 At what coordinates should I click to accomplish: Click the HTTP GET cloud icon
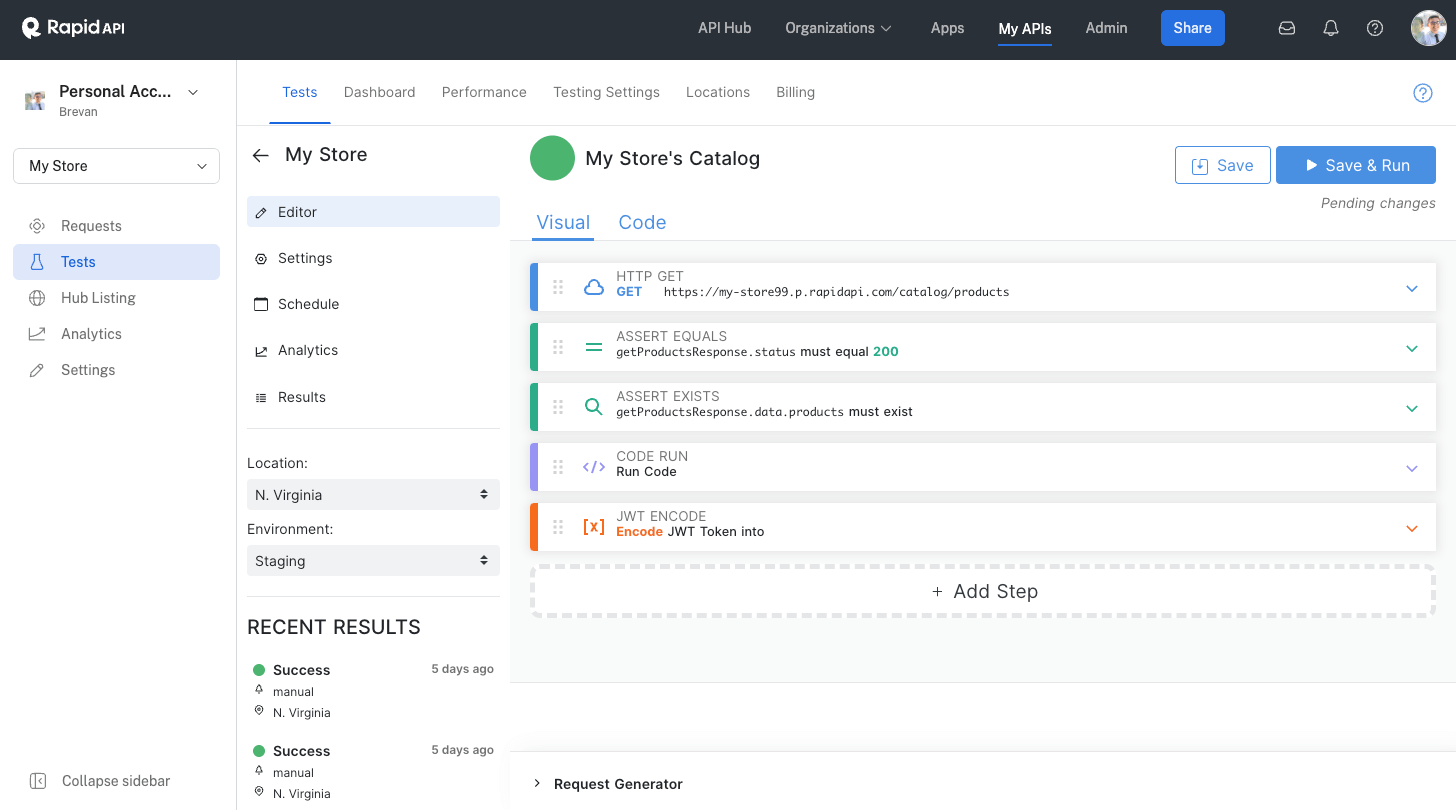point(594,287)
